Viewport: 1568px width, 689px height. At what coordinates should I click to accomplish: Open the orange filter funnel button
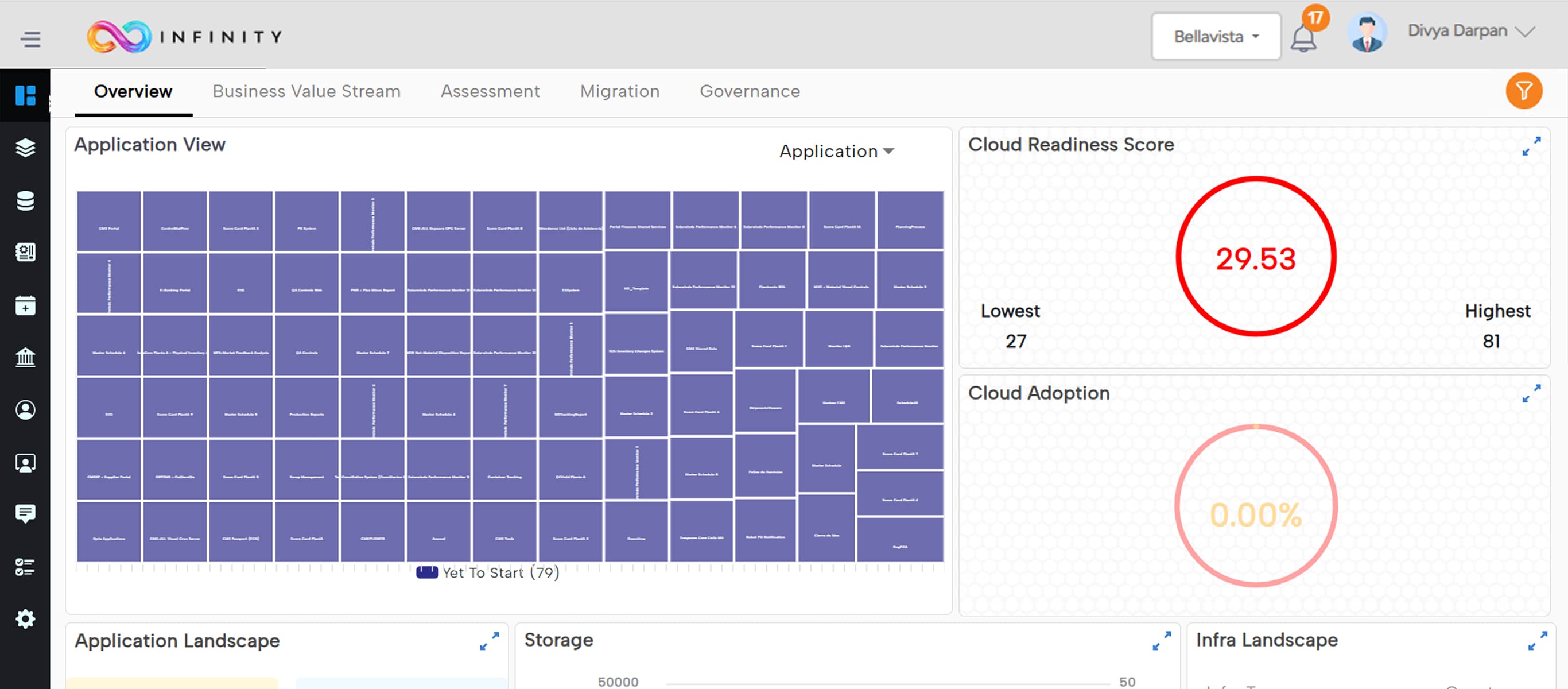1524,91
